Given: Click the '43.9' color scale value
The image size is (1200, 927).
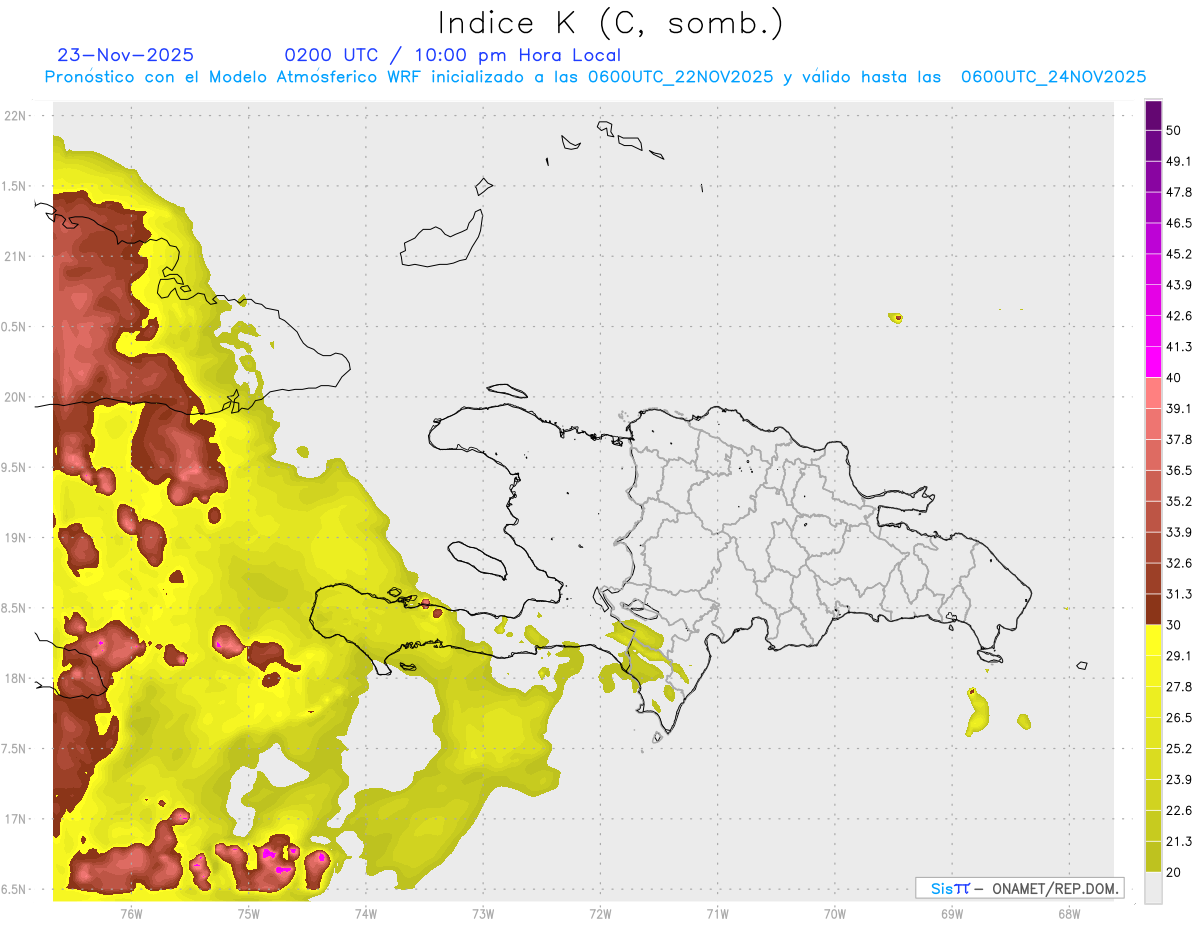Looking at the screenshot, I should pos(1179,285).
